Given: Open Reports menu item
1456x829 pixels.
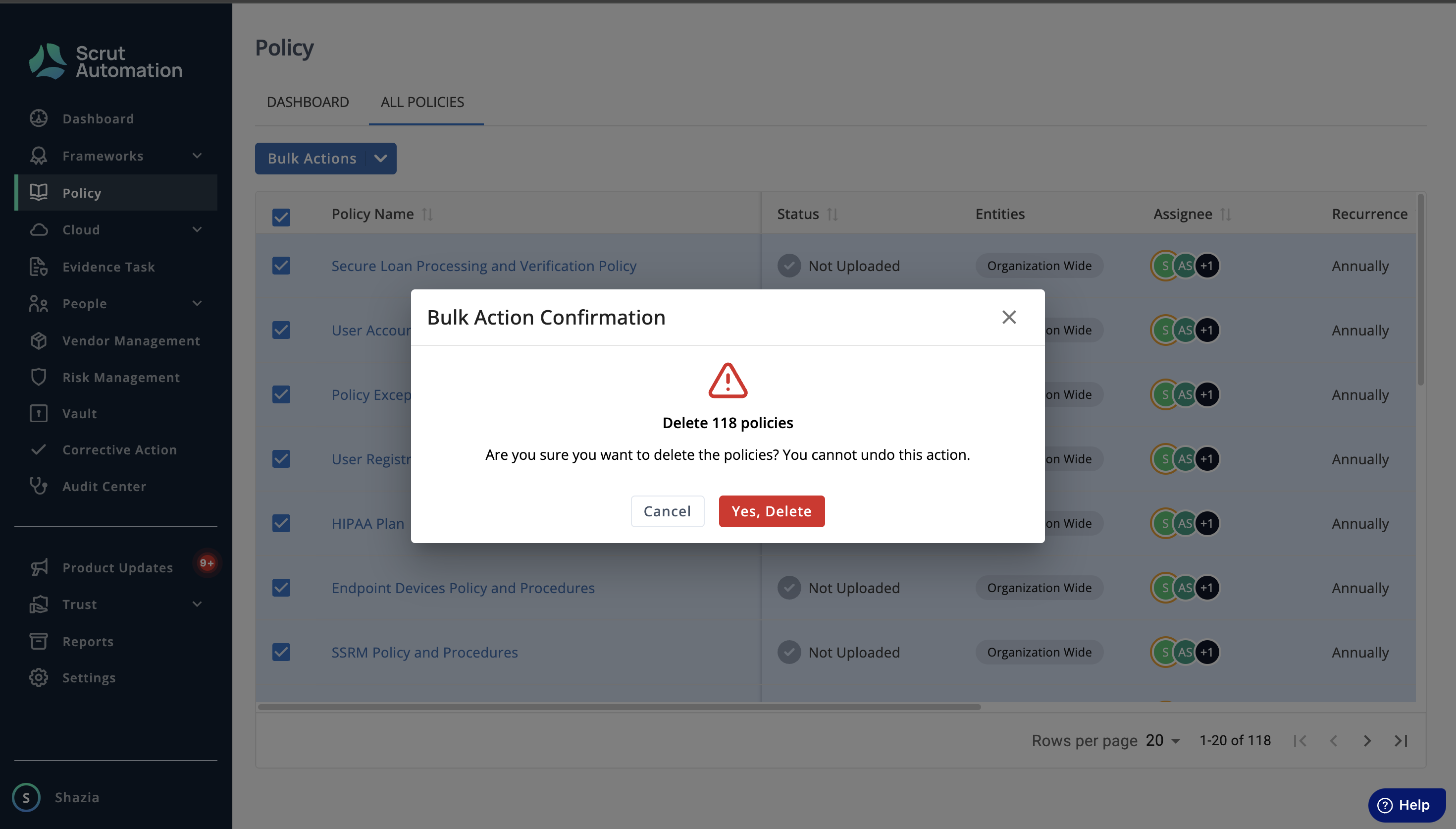Looking at the screenshot, I should (115, 641).
